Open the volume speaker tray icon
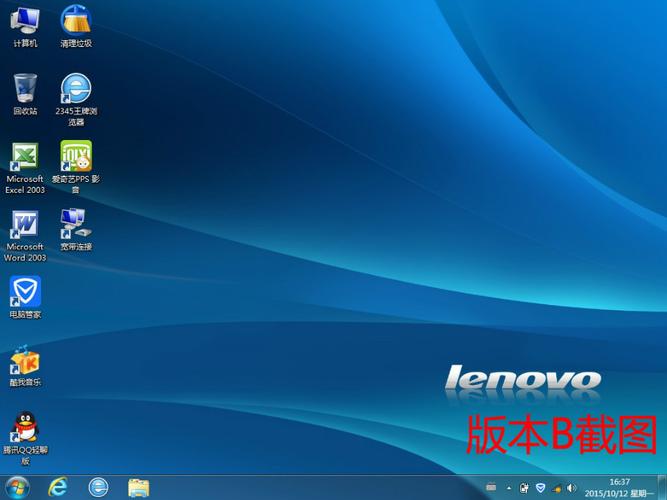667x500 pixels. [x=571, y=488]
